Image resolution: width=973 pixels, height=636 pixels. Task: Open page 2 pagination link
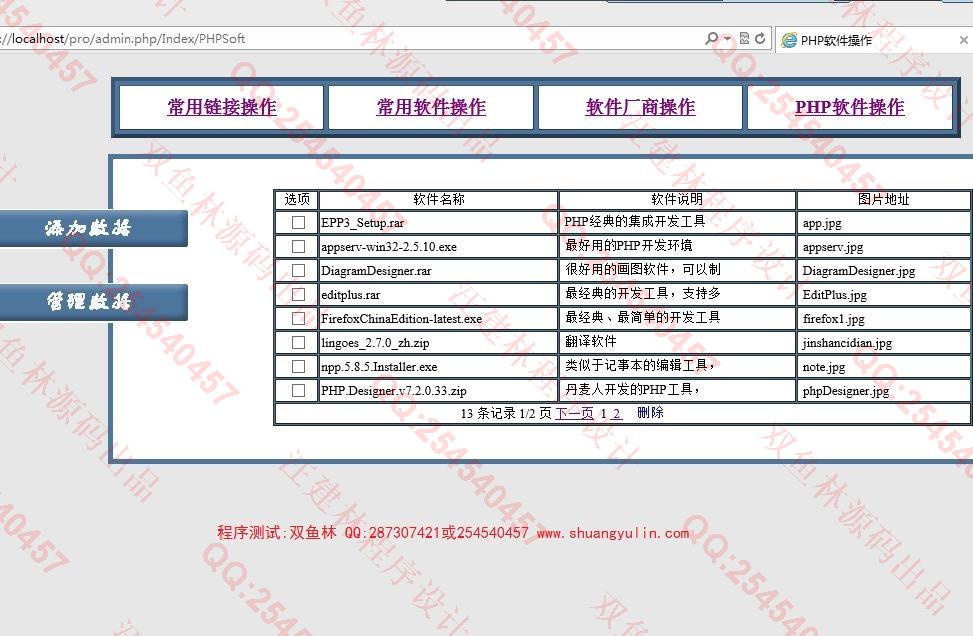616,413
